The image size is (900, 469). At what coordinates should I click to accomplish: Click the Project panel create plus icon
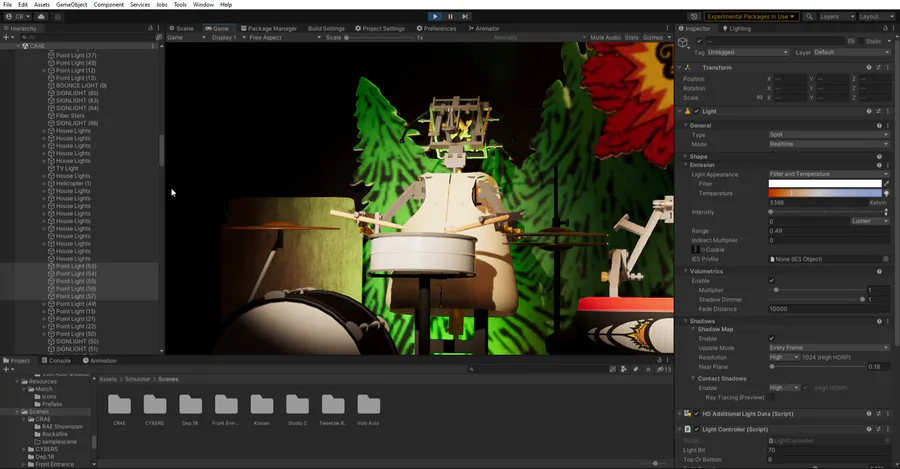8,370
